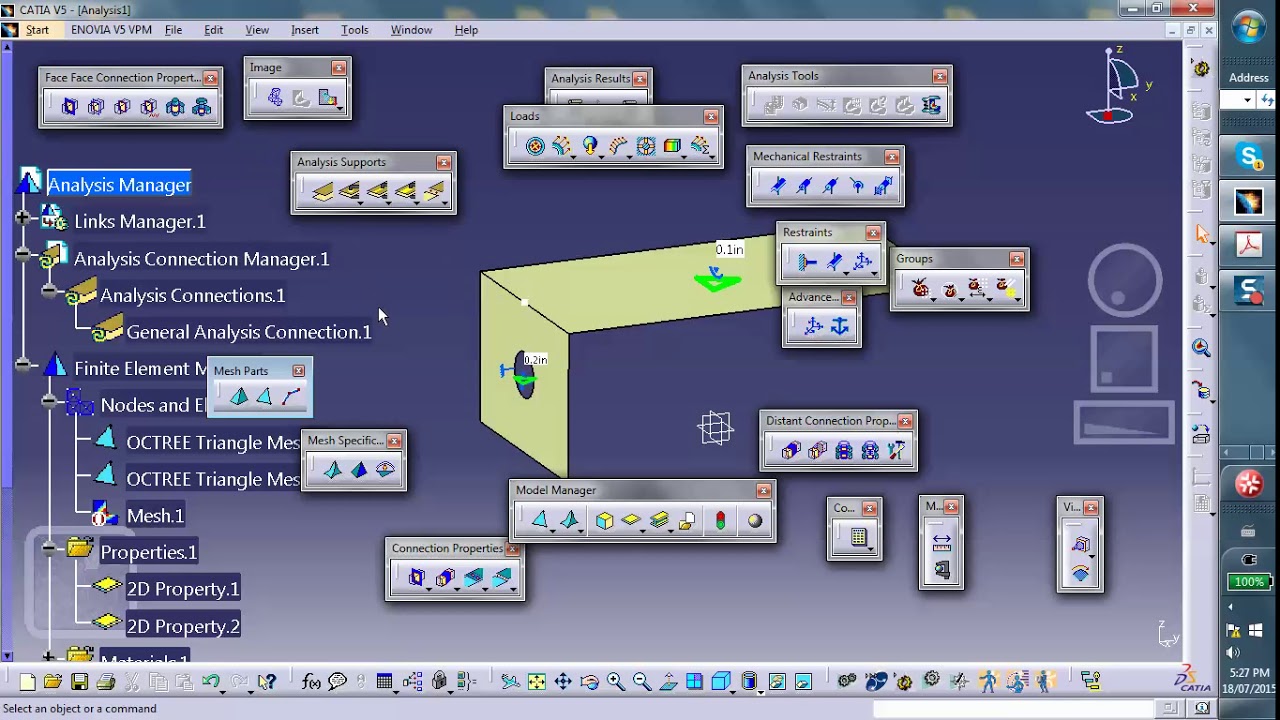1280x720 pixels.
Task: Select the Formula f(x) icon
Action: pyautogui.click(x=311, y=682)
